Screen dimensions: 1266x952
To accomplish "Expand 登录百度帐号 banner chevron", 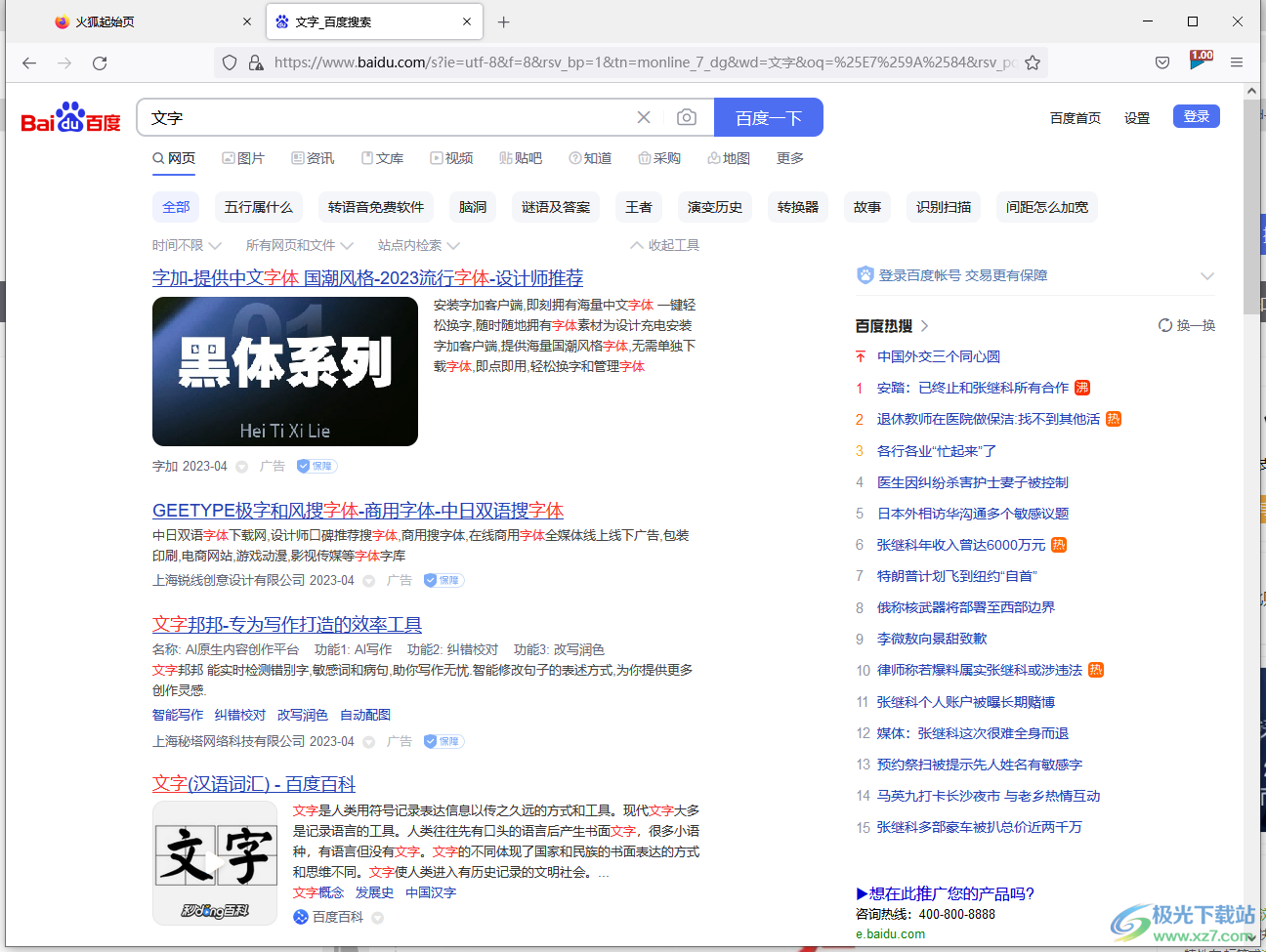I will (x=1207, y=276).
